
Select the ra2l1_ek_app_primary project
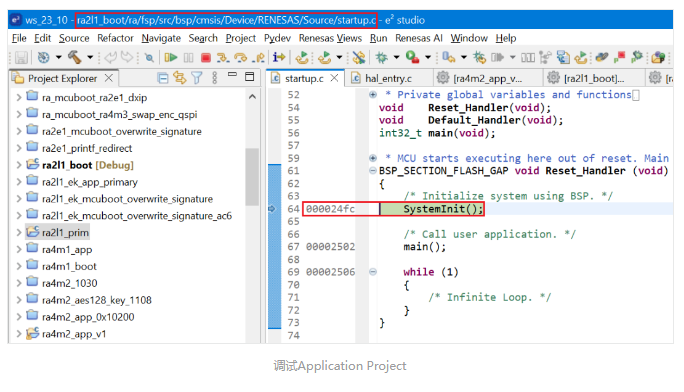click(x=90, y=182)
